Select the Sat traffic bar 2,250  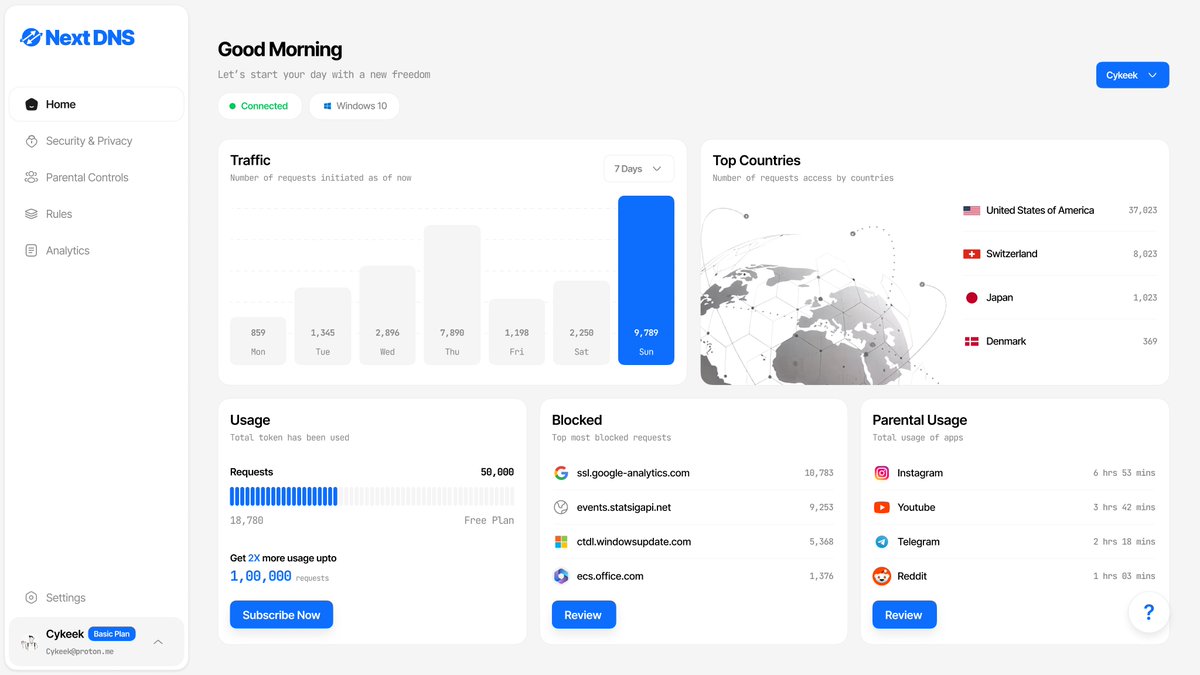tap(581, 323)
